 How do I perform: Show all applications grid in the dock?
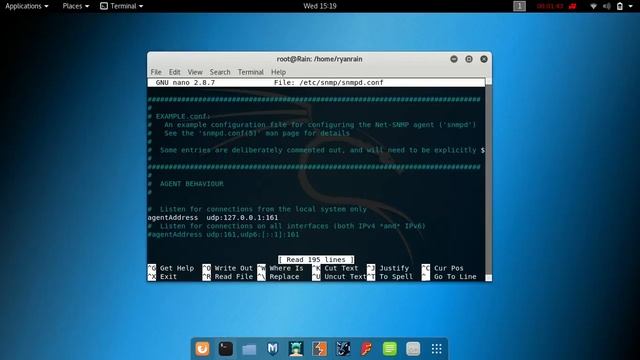pyautogui.click(x=436, y=349)
